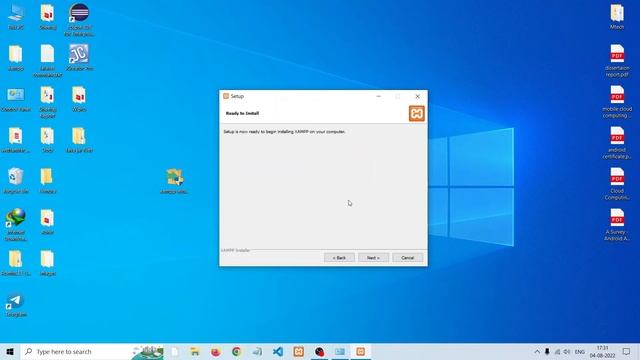Screen dimensions: 640x360
Task: Open the notification center
Action: coord(626,351)
